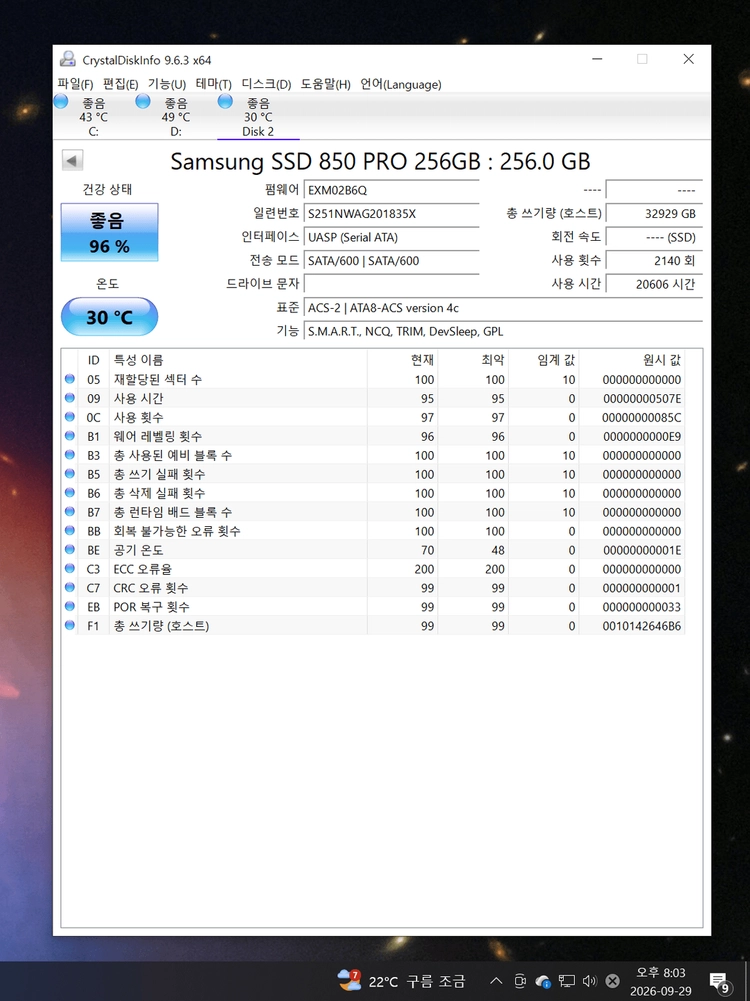
Task: Select the Disk 2 status orb
Action: click(x=225, y=101)
